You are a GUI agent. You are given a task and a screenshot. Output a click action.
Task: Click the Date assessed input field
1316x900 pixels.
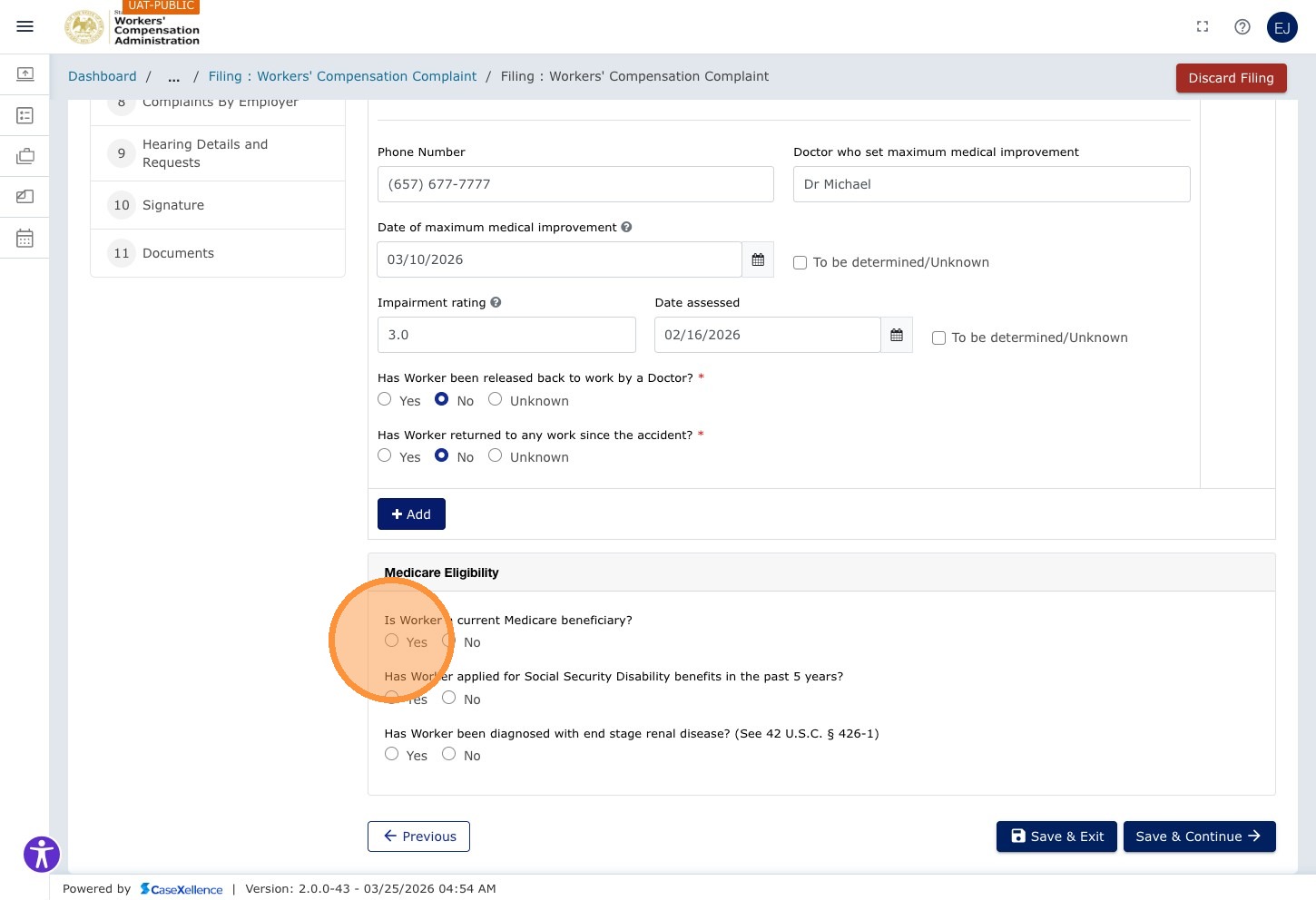767,335
